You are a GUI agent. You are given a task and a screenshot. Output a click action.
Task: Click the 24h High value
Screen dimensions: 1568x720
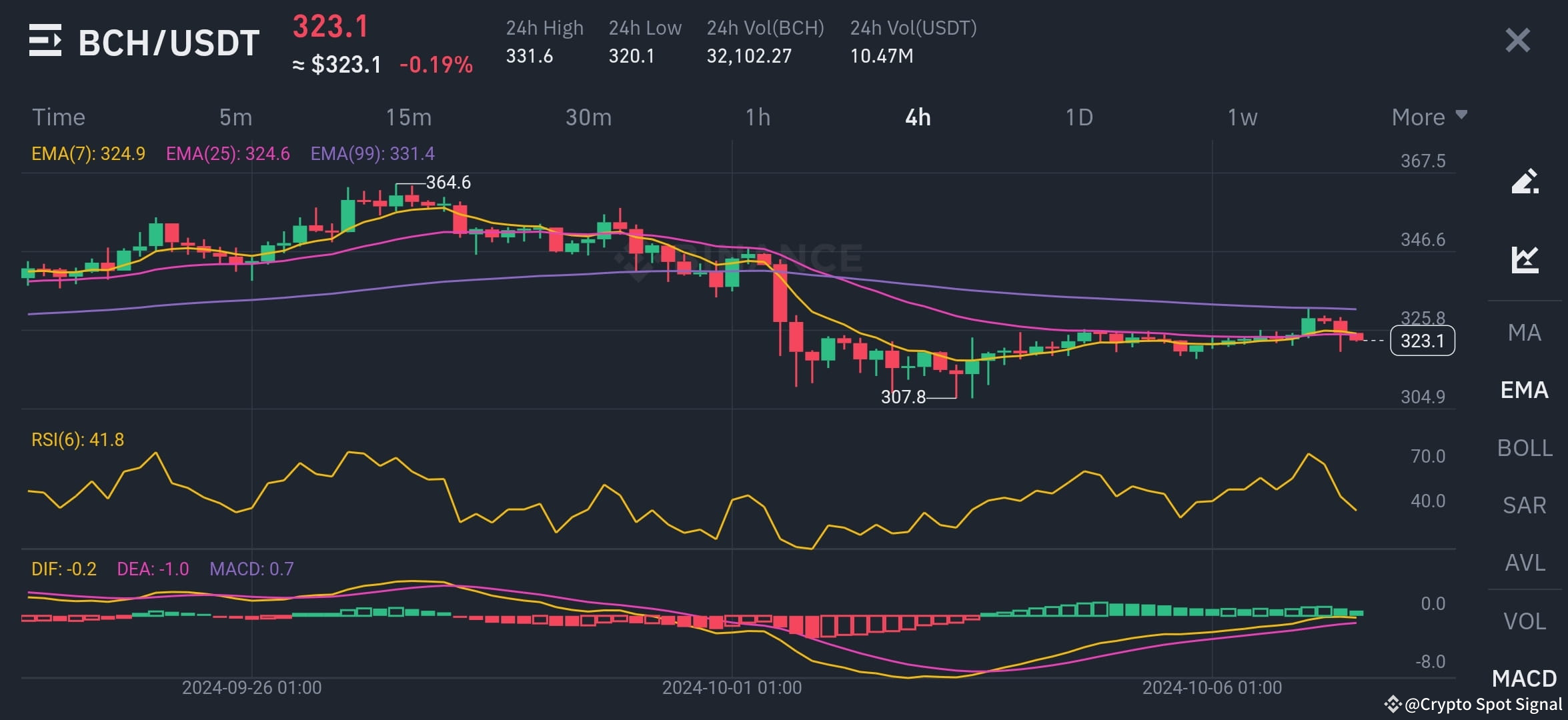tap(530, 56)
